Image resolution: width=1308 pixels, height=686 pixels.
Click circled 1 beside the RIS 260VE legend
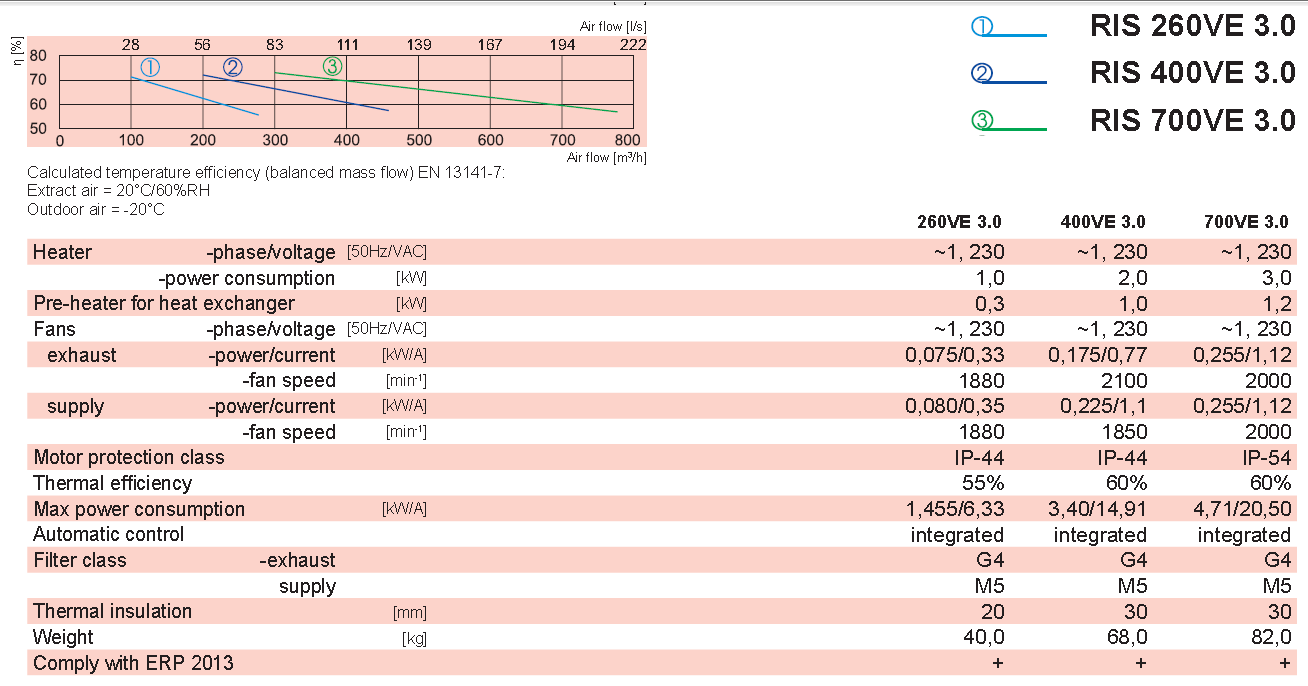984,28
